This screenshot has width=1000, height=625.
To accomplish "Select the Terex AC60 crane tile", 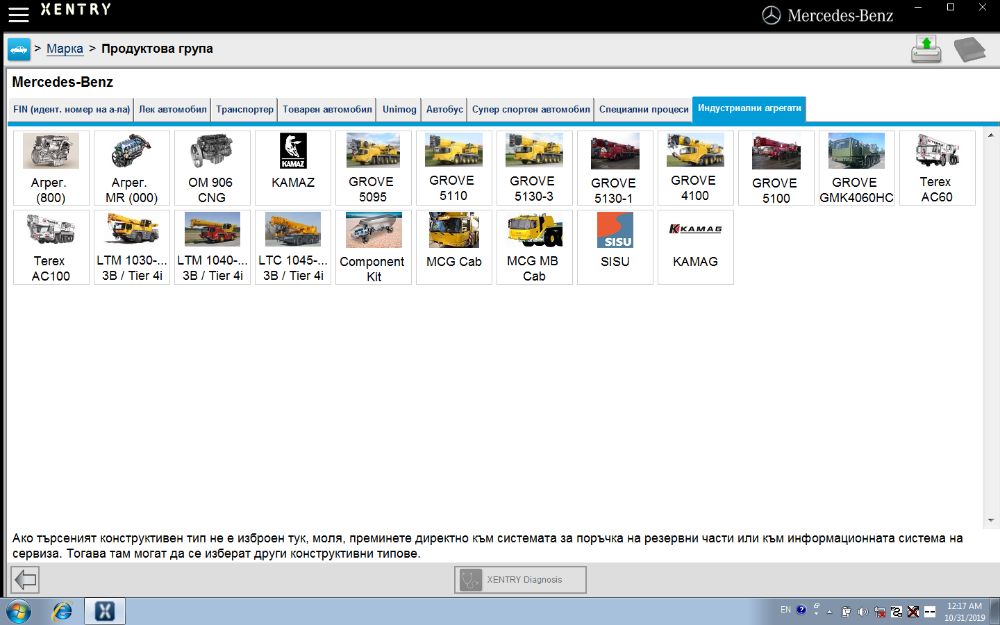I will (x=937, y=168).
